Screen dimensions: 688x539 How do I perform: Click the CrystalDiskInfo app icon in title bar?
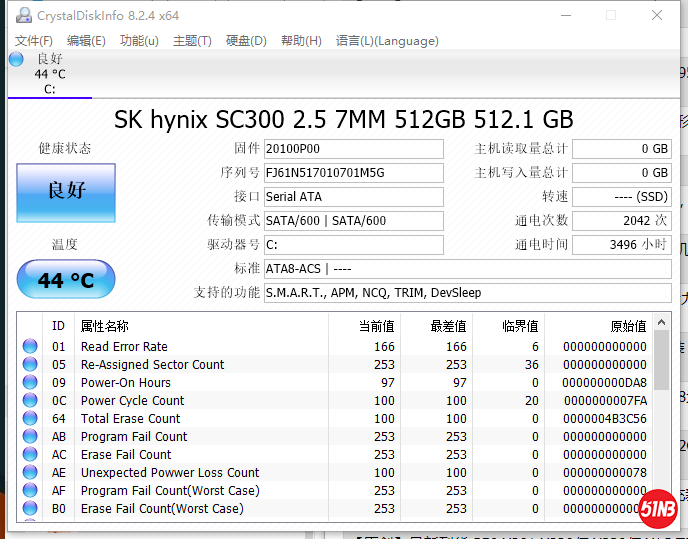coord(22,16)
